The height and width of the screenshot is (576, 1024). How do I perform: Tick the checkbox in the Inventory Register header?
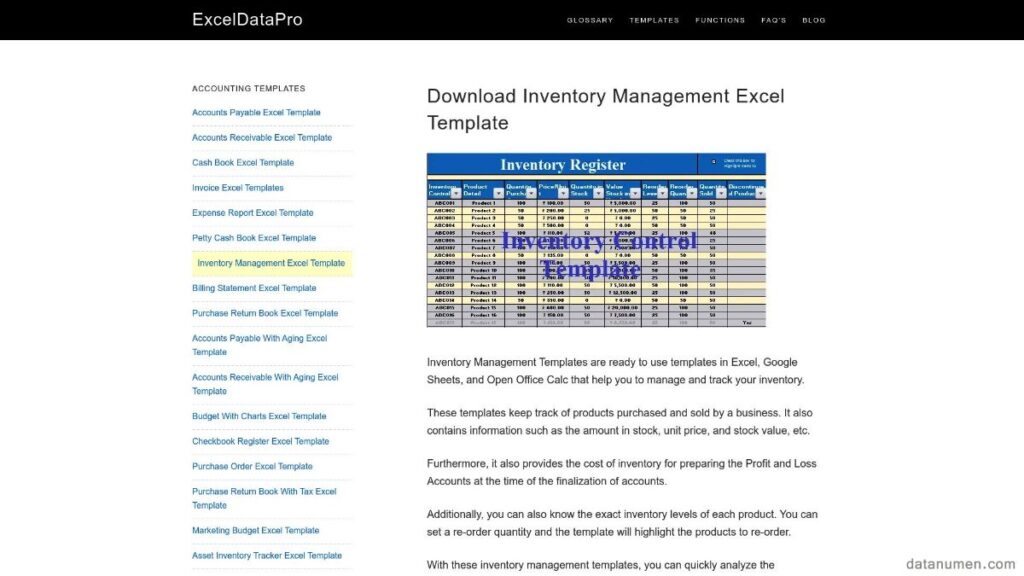(x=713, y=161)
